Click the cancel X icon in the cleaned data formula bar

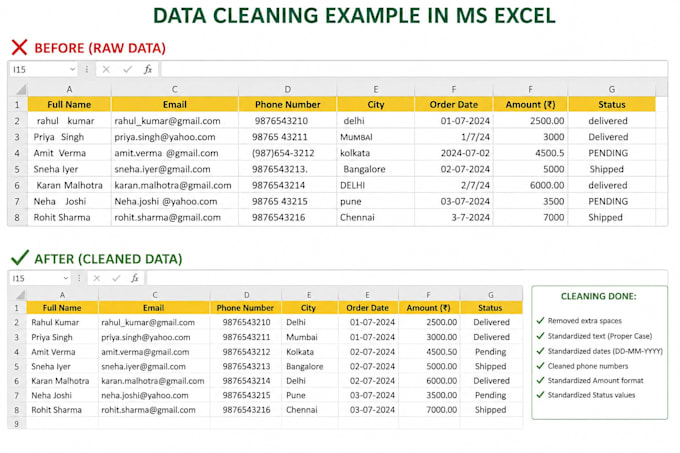point(97,278)
